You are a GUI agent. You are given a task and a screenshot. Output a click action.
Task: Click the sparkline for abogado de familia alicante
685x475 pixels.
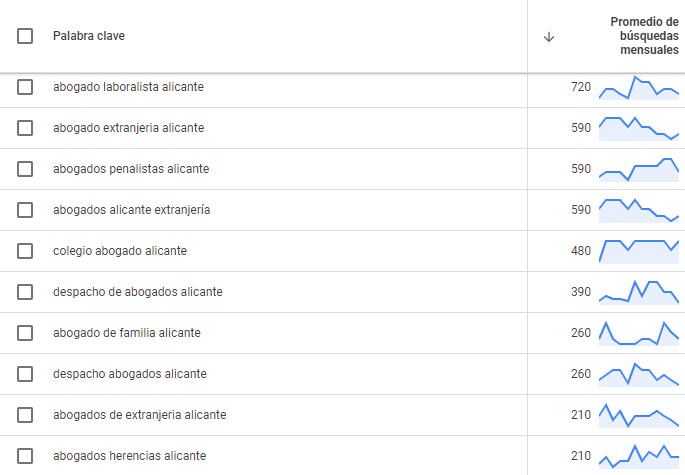639,333
